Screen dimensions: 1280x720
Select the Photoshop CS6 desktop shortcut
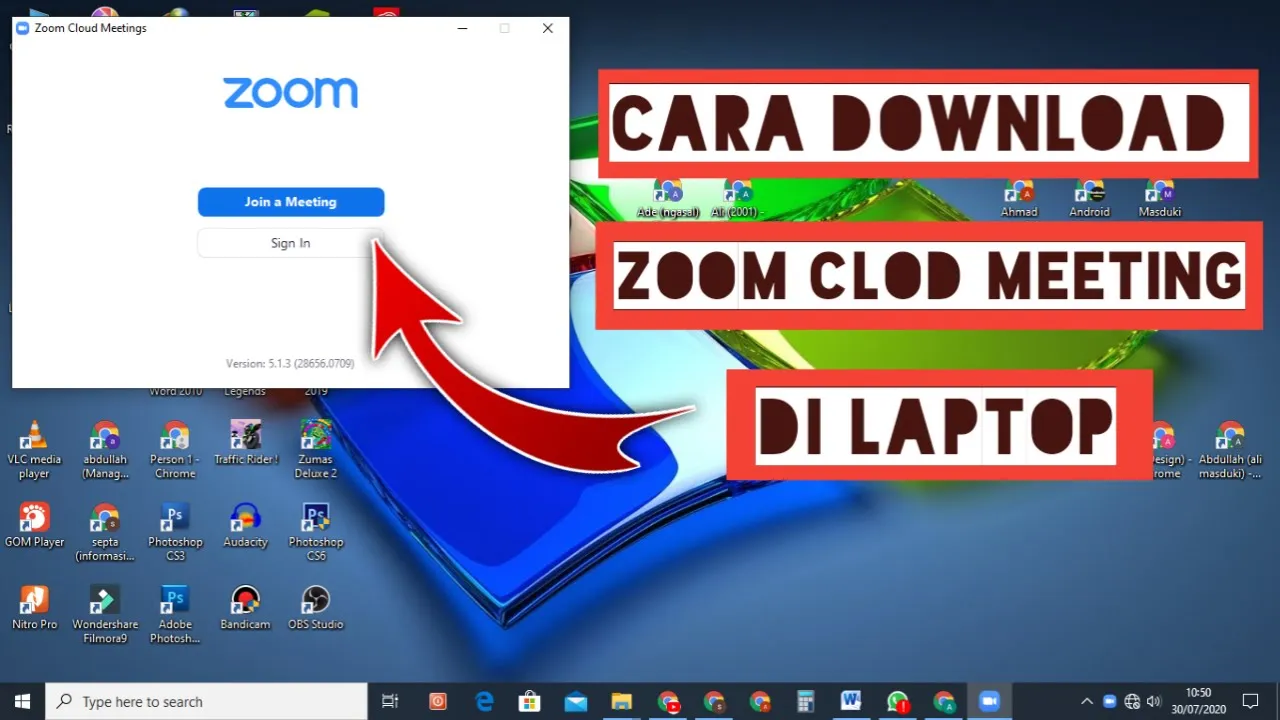pyautogui.click(x=316, y=532)
